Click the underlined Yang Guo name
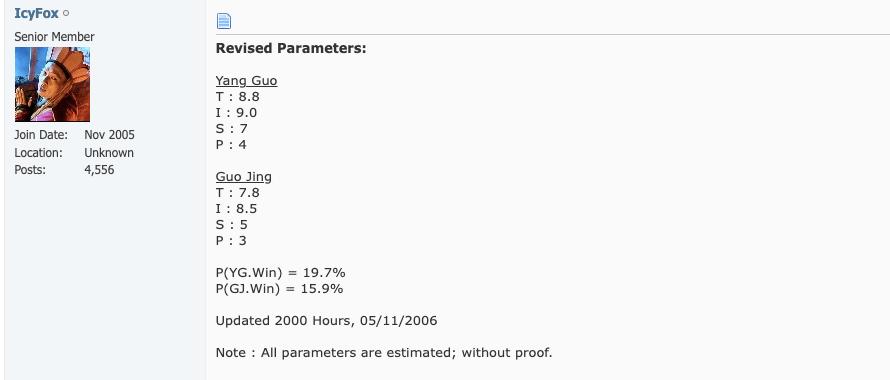 pyautogui.click(x=246, y=81)
